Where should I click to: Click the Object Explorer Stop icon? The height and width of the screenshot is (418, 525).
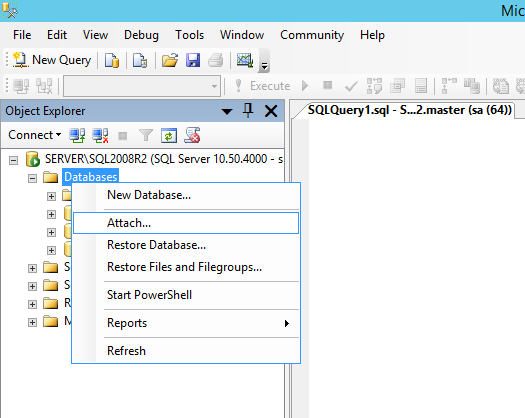pyautogui.click(x=123, y=136)
